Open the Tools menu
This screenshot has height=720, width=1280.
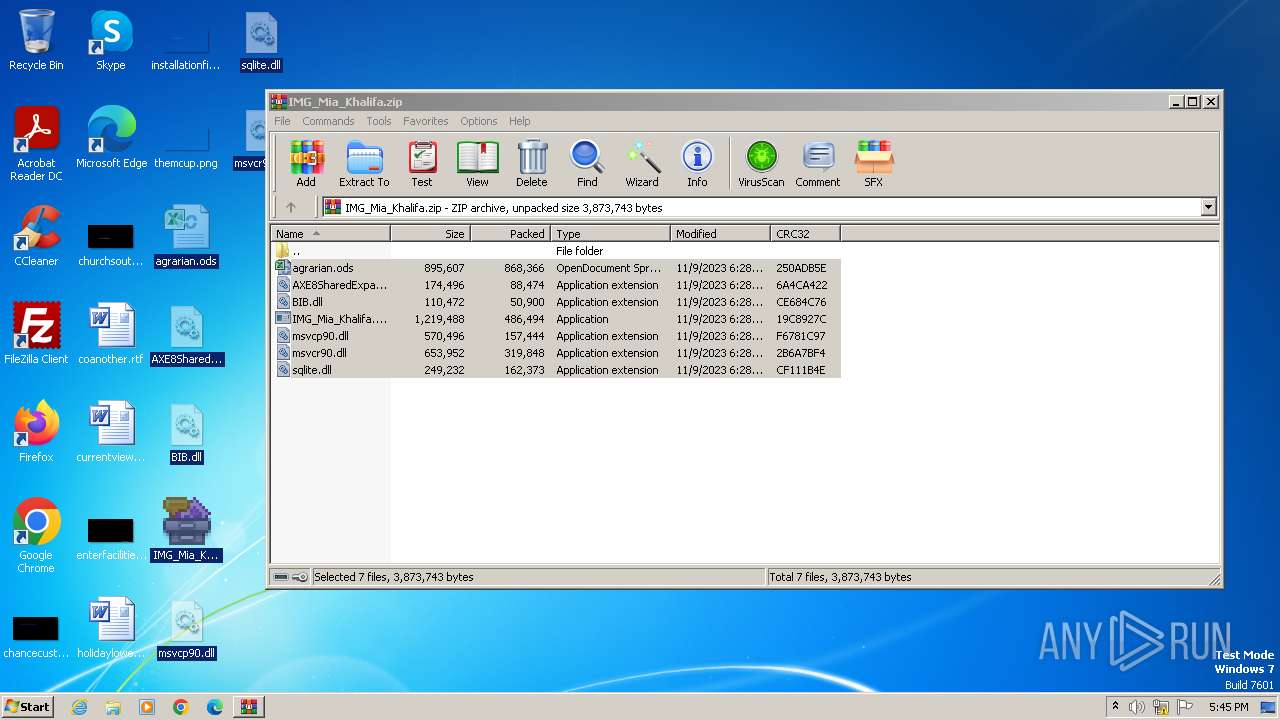[379, 121]
